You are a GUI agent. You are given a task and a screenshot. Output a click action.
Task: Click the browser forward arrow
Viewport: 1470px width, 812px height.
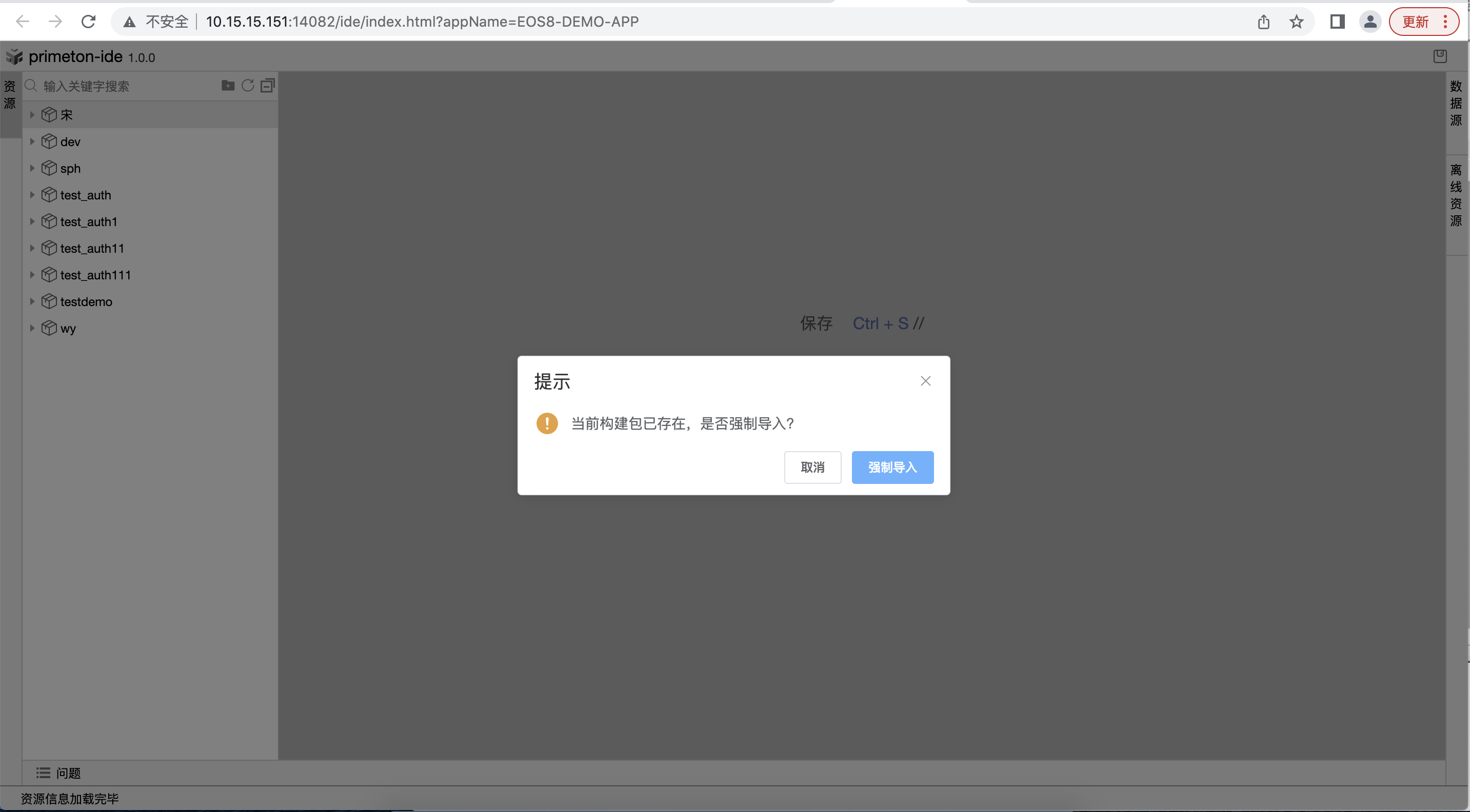pyautogui.click(x=55, y=22)
